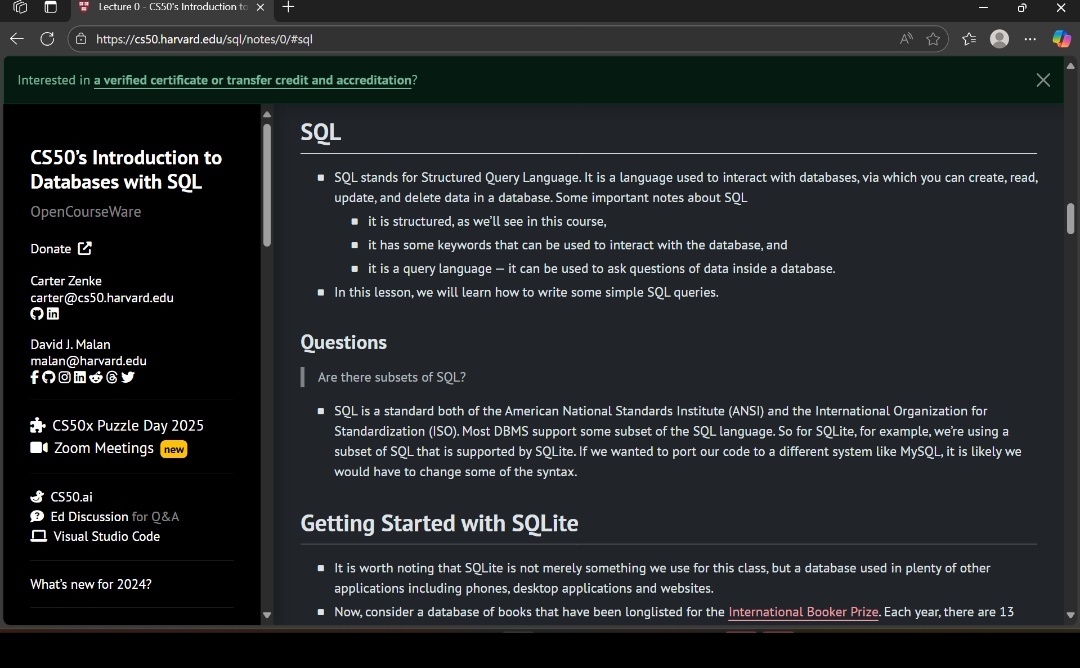Open the Donate link
Image resolution: width=1080 pixels, height=668 pixels.
[x=61, y=249]
